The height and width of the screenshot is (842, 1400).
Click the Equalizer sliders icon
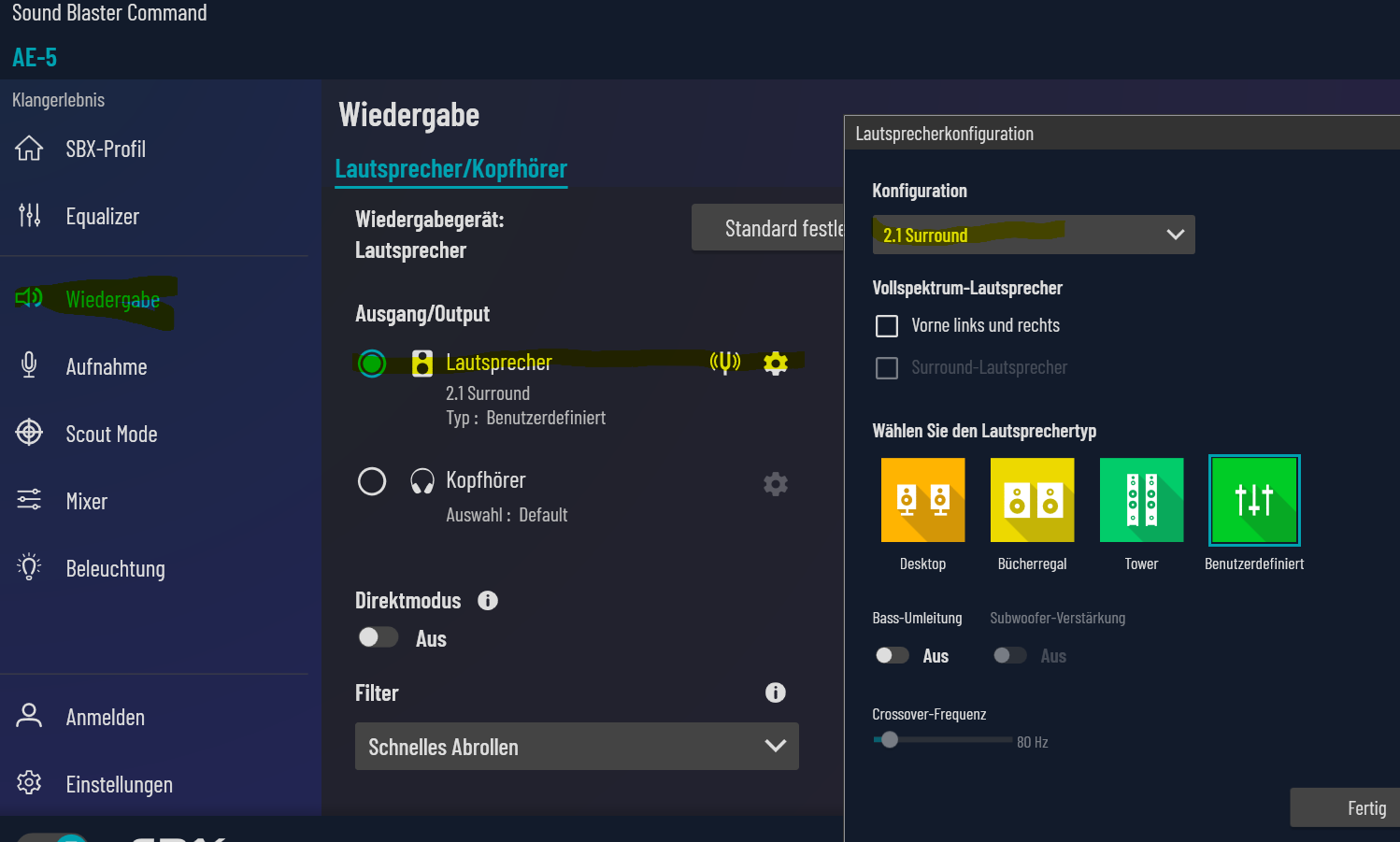(x=29, y=216)
